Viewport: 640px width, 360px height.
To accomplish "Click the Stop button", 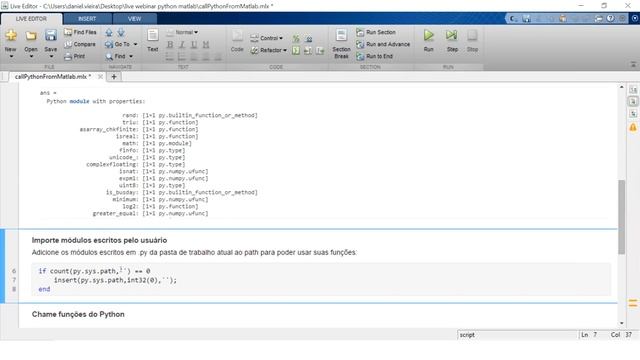I will [472, 40].
